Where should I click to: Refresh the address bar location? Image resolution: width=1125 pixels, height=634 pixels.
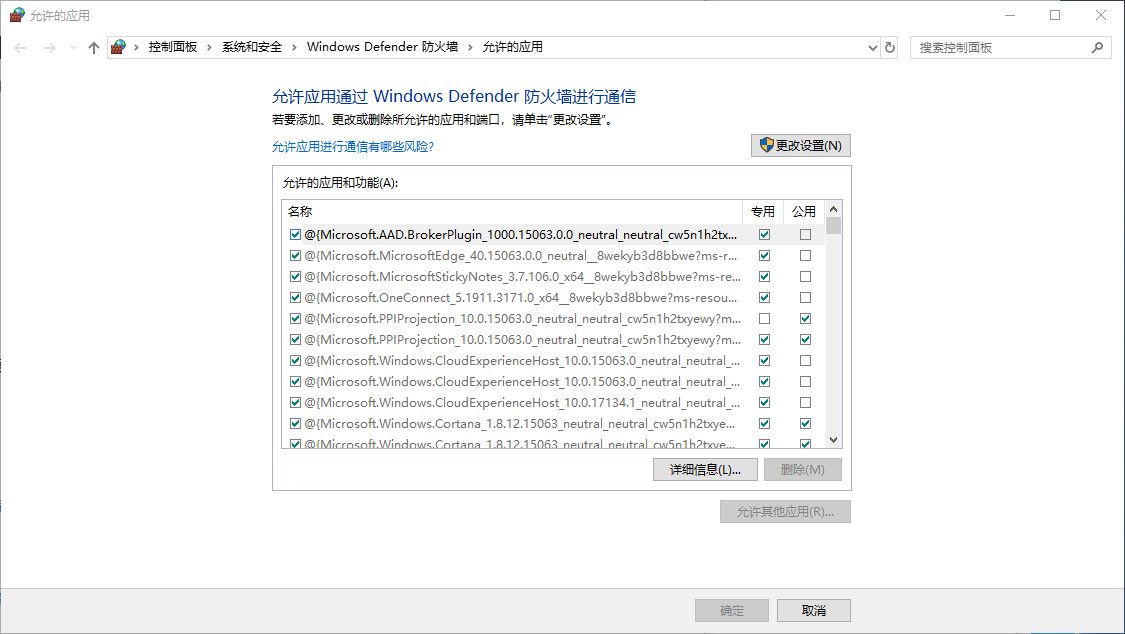pyautogui.click(x=890, y=47)
